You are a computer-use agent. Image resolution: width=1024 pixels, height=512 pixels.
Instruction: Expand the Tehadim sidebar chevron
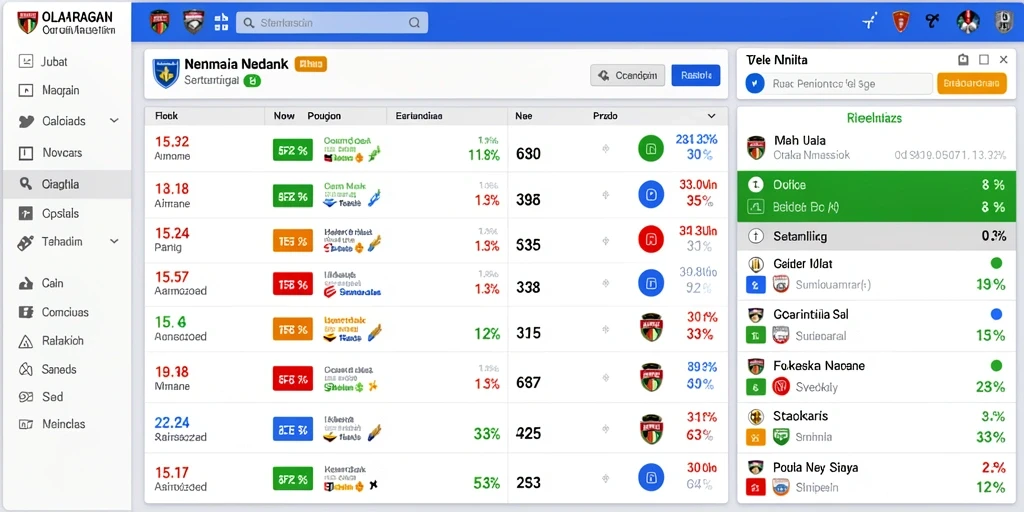(x=114, y=242)
